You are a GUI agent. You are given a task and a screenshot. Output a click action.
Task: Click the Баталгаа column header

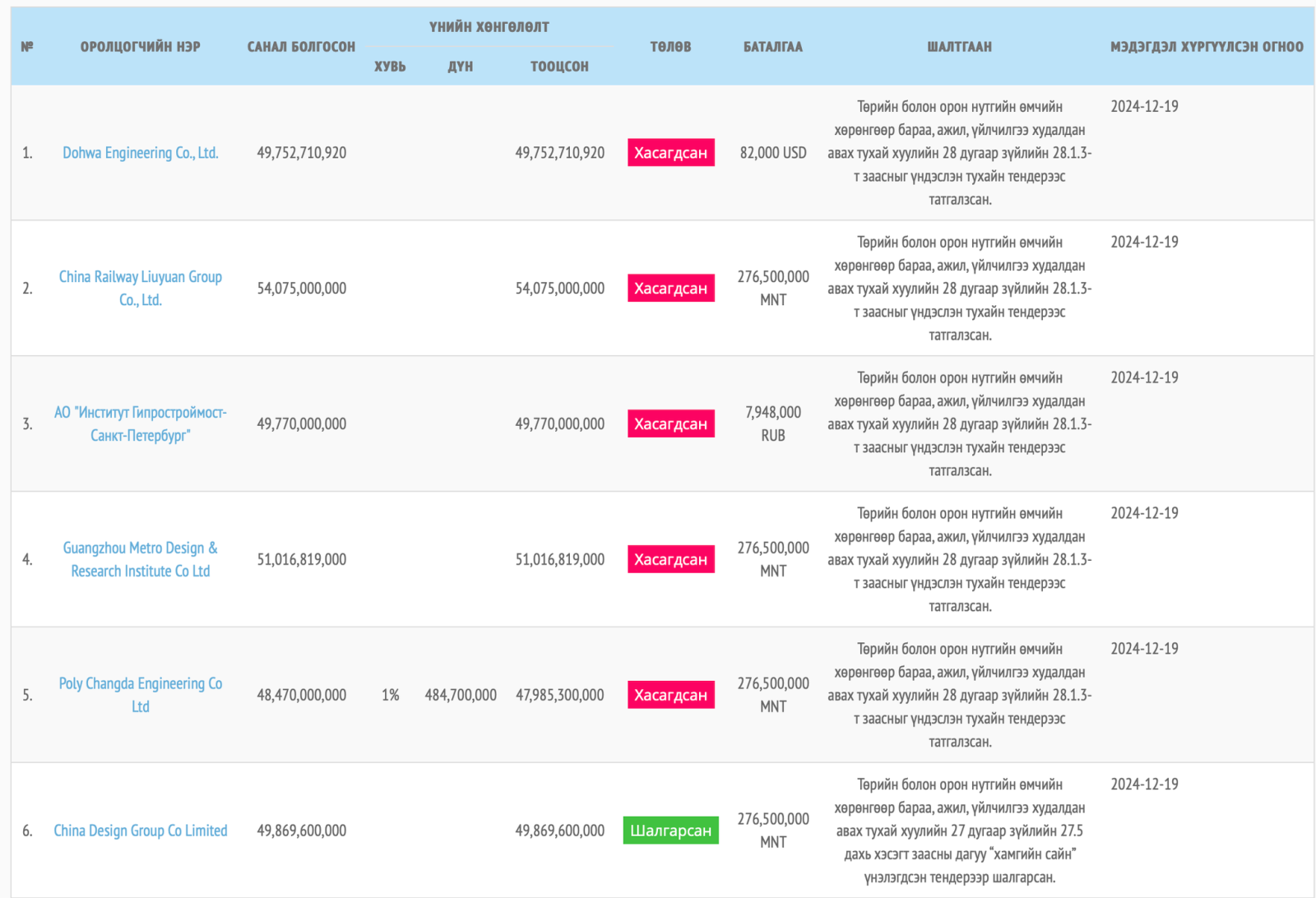tap(773, 47)
